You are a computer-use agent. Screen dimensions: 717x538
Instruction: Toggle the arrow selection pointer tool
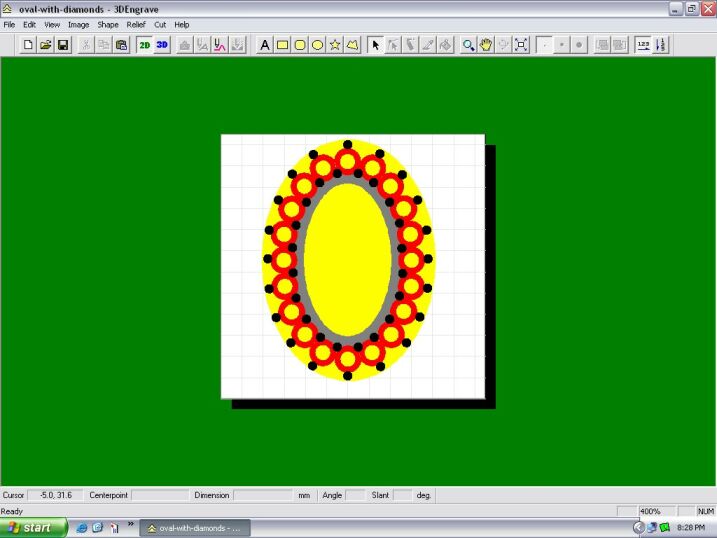coord(376,45)
